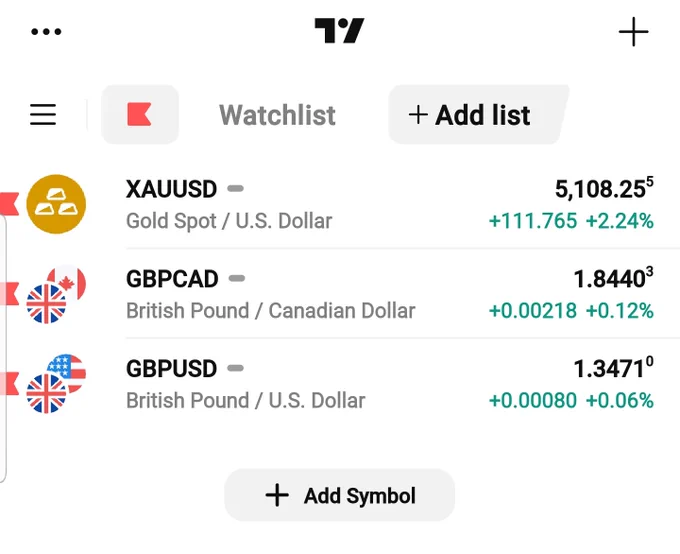Click the gold bars XAUUSD icon
The image size is (680, 554).
point(56,204)
